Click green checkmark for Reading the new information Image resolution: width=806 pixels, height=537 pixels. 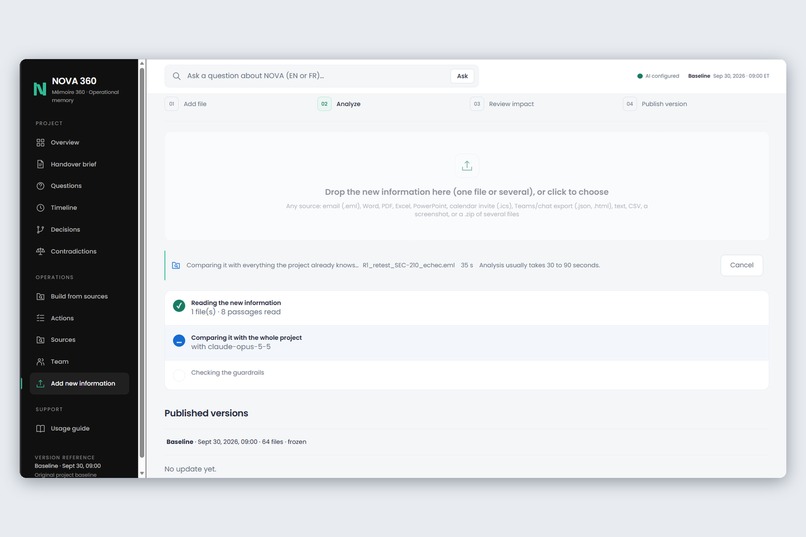(179, 306)
